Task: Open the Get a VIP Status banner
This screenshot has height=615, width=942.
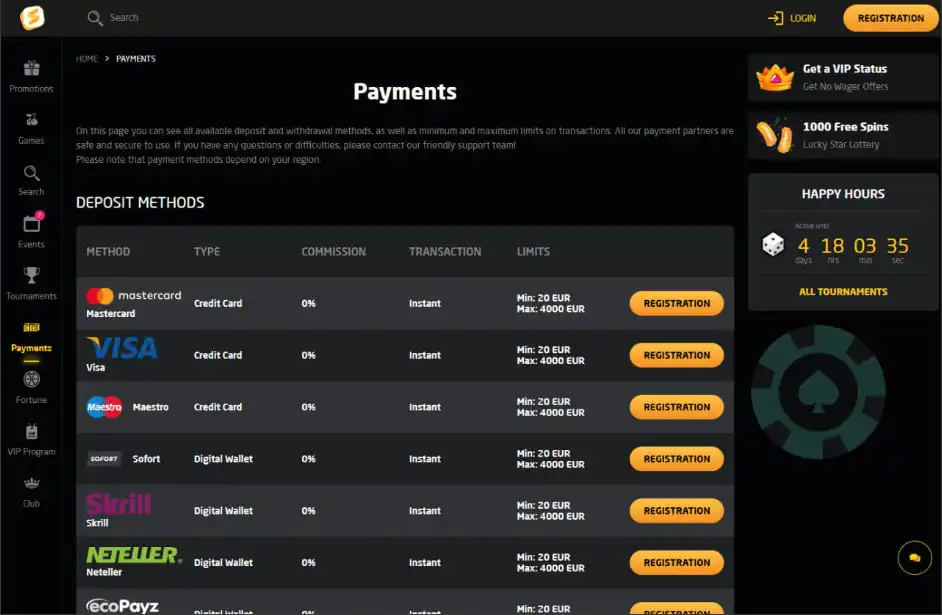Action: (843, 77)
